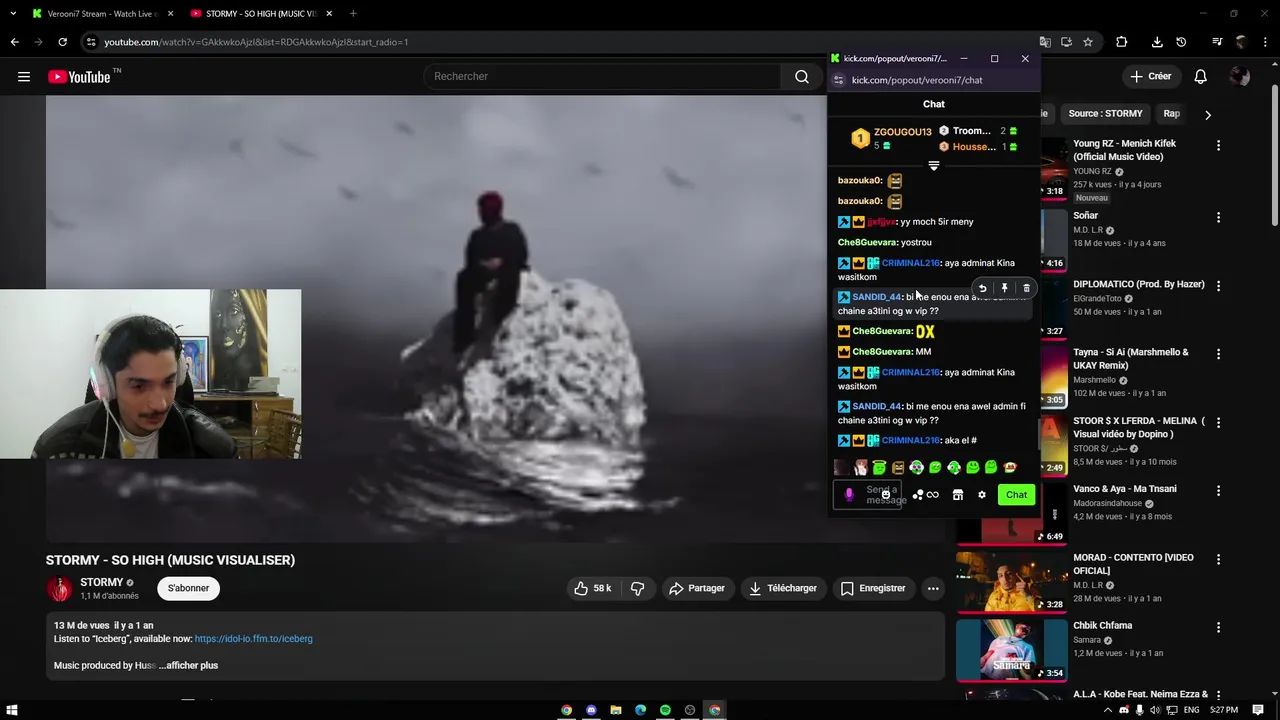Viewport: 1280px width, 720px height.
Task: Open the YouTube account avatar menu
Action: [x=1240, y=77]
